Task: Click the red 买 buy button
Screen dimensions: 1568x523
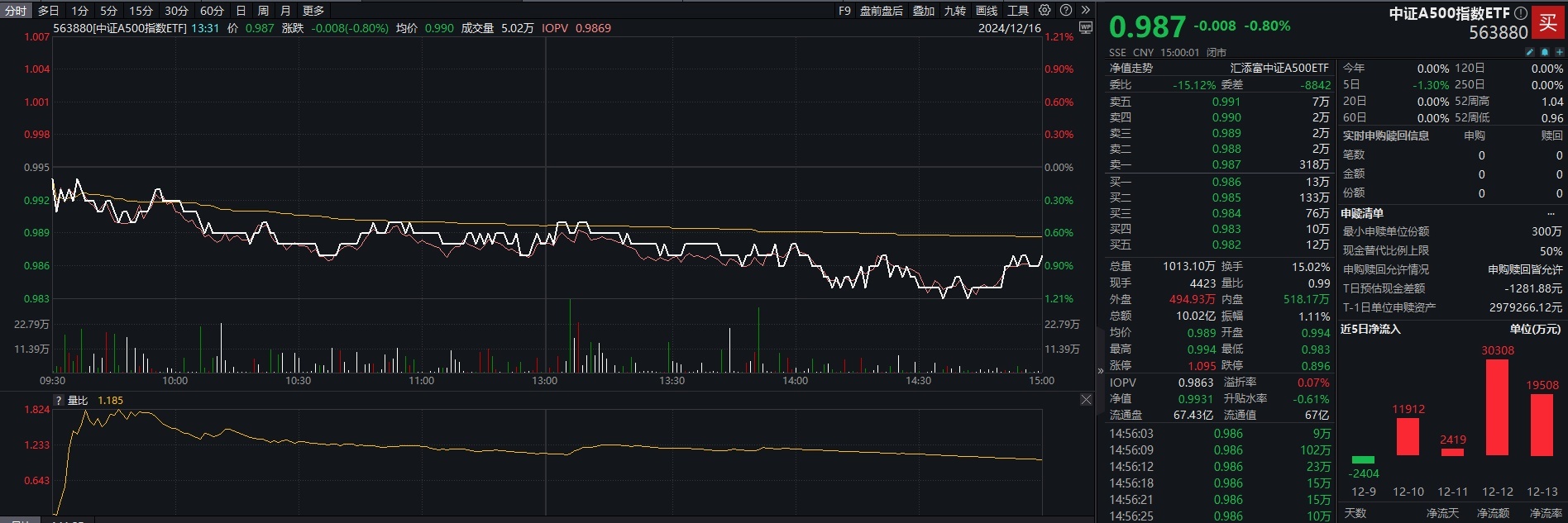Action: [x=1547, y=22]
